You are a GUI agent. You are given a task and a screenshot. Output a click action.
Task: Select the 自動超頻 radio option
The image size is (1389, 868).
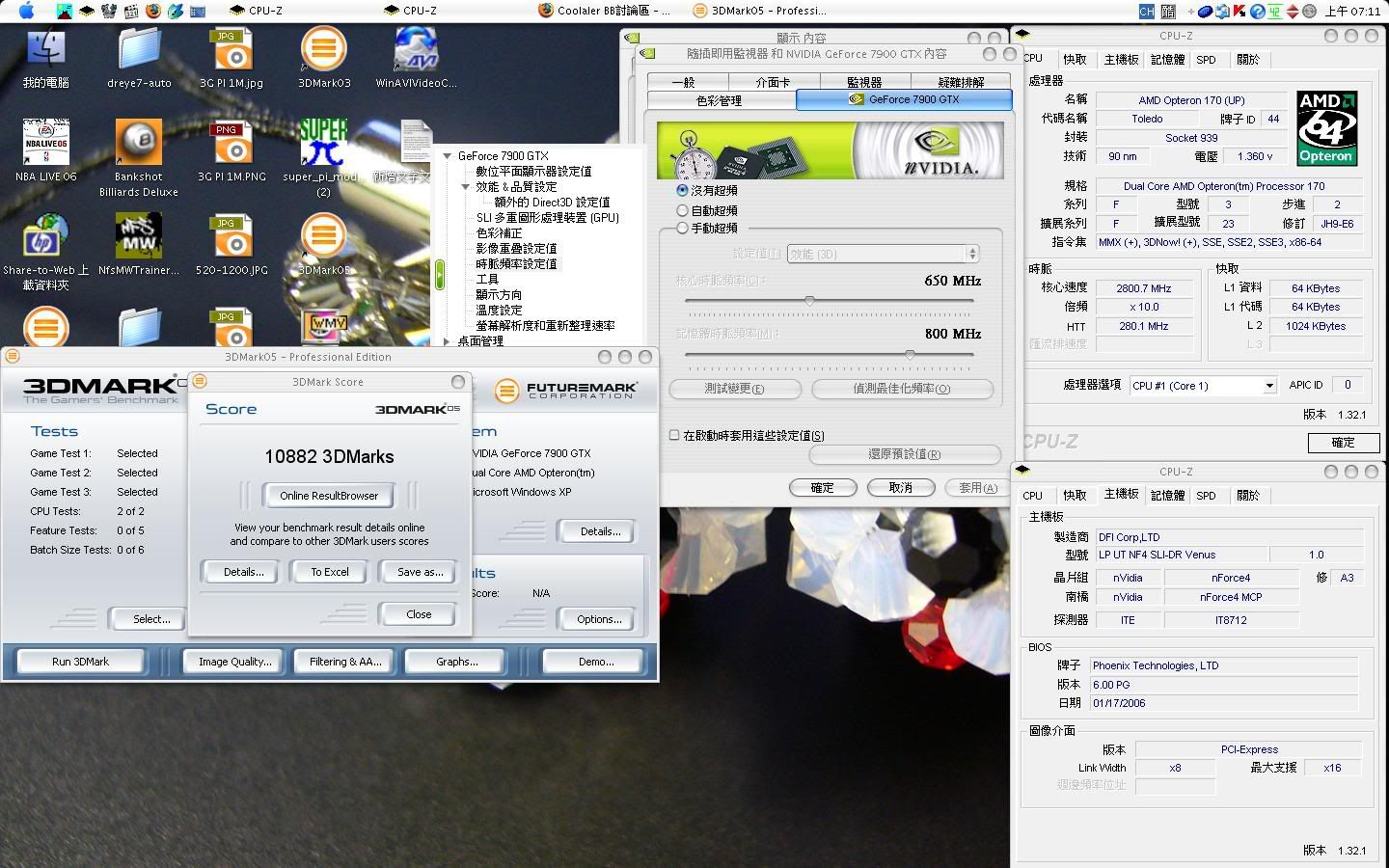(x=682, y=210)
